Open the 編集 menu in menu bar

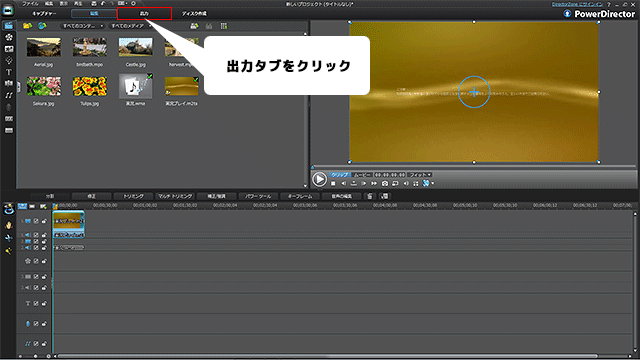click(49, 4)
